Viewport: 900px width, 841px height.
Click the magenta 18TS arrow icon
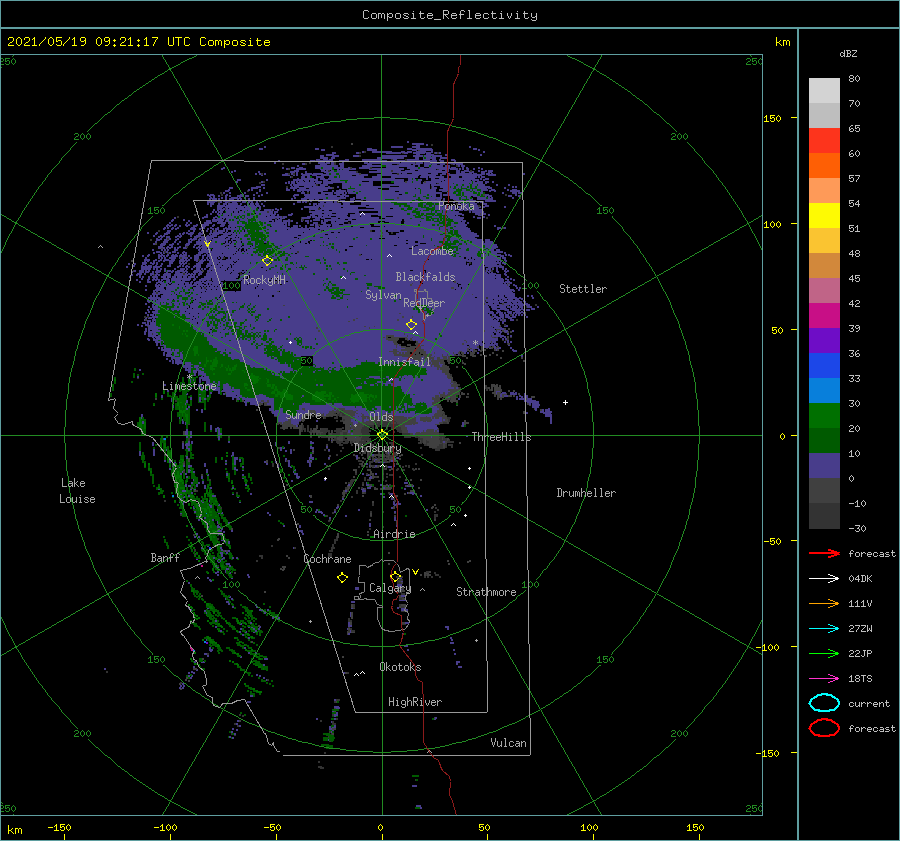pos(824,679)
